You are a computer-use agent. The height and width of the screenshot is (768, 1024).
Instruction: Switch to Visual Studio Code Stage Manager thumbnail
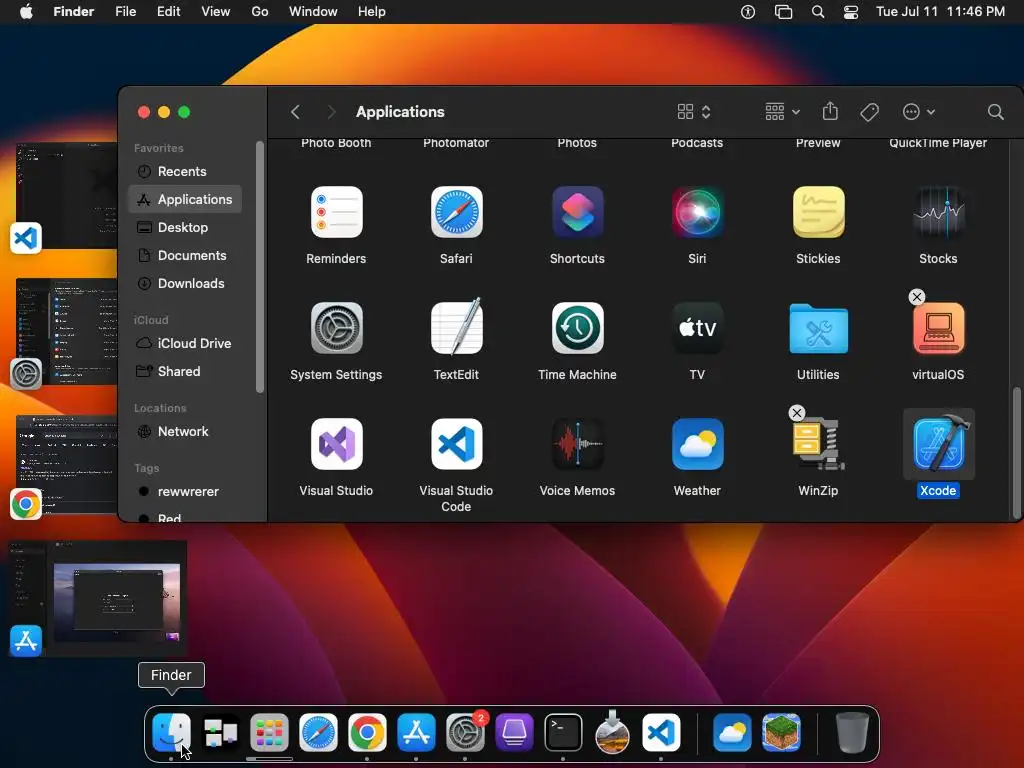click(67, 196)
